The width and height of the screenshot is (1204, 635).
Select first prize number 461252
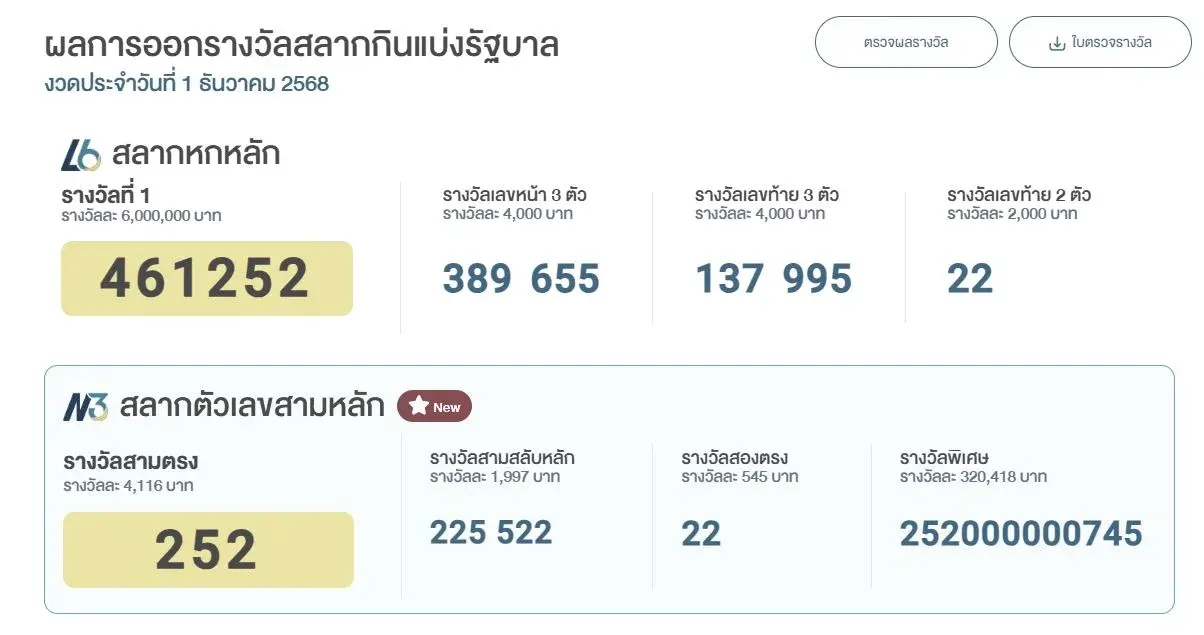point(206,279)
